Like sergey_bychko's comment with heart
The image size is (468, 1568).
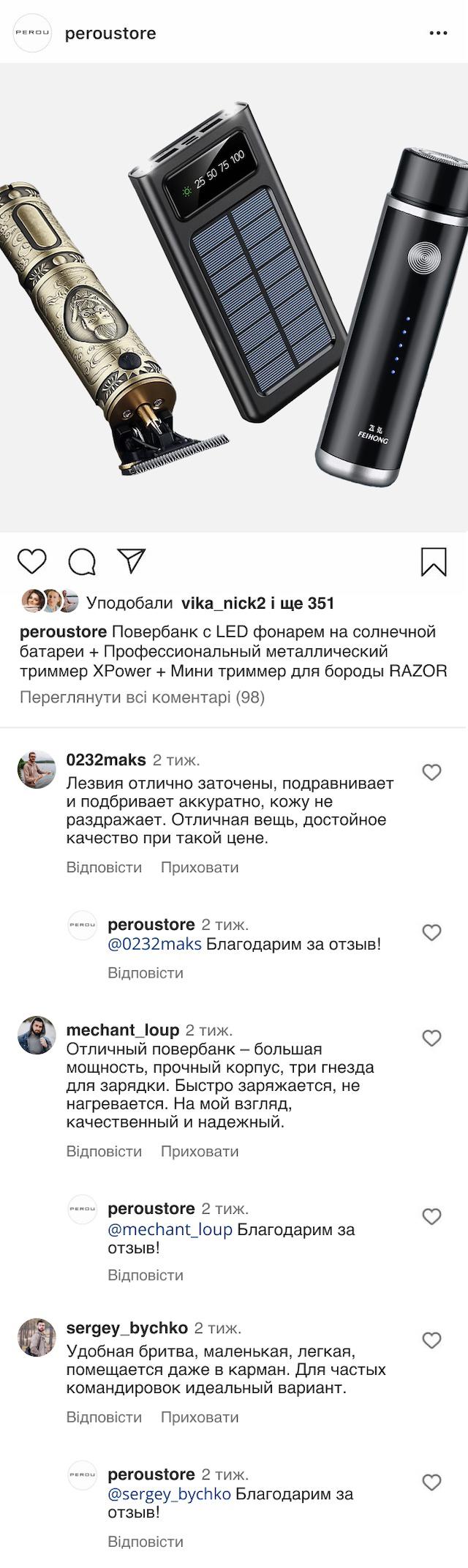point(432,1340)
